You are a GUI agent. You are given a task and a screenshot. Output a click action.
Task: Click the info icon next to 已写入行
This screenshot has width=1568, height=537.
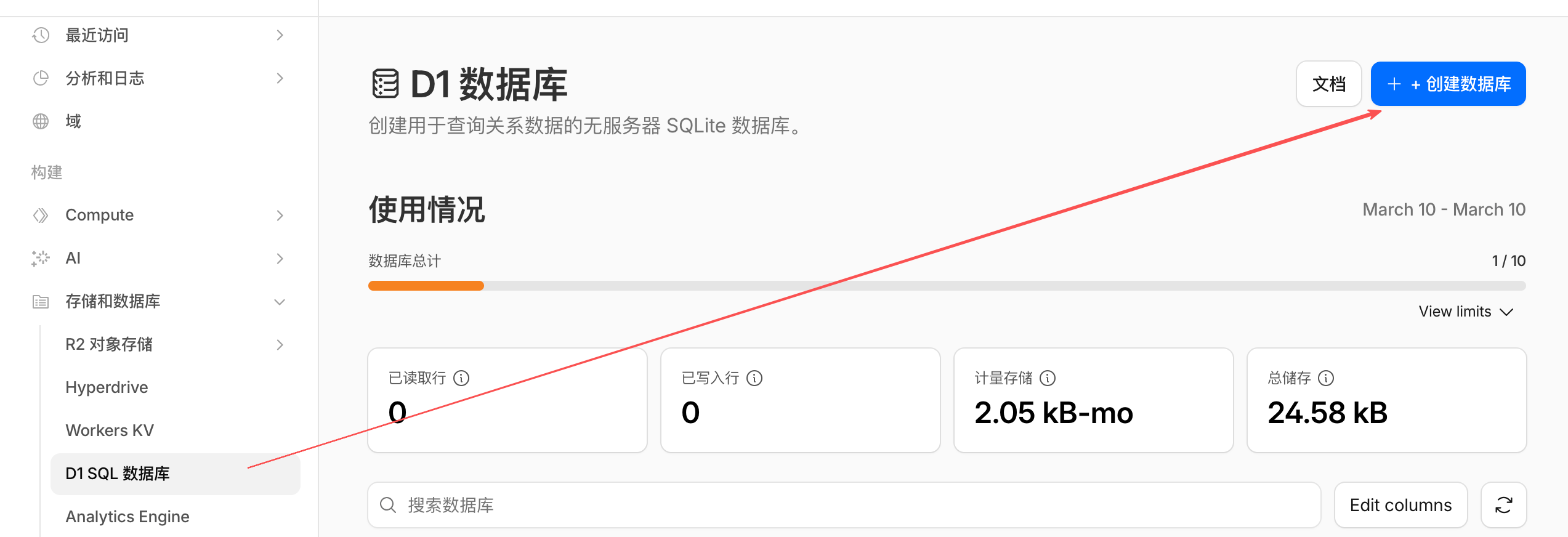tap(754, 378)
